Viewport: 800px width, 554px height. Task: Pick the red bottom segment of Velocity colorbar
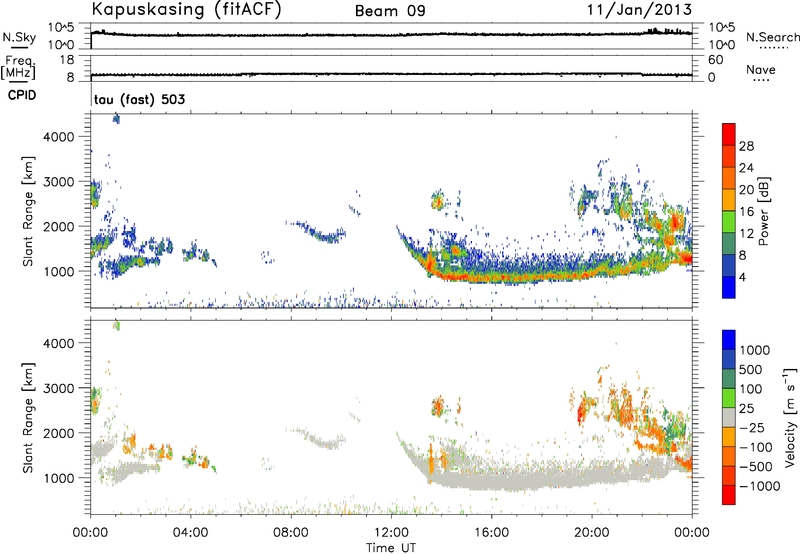pyautogui.click(x=729, y=495)
